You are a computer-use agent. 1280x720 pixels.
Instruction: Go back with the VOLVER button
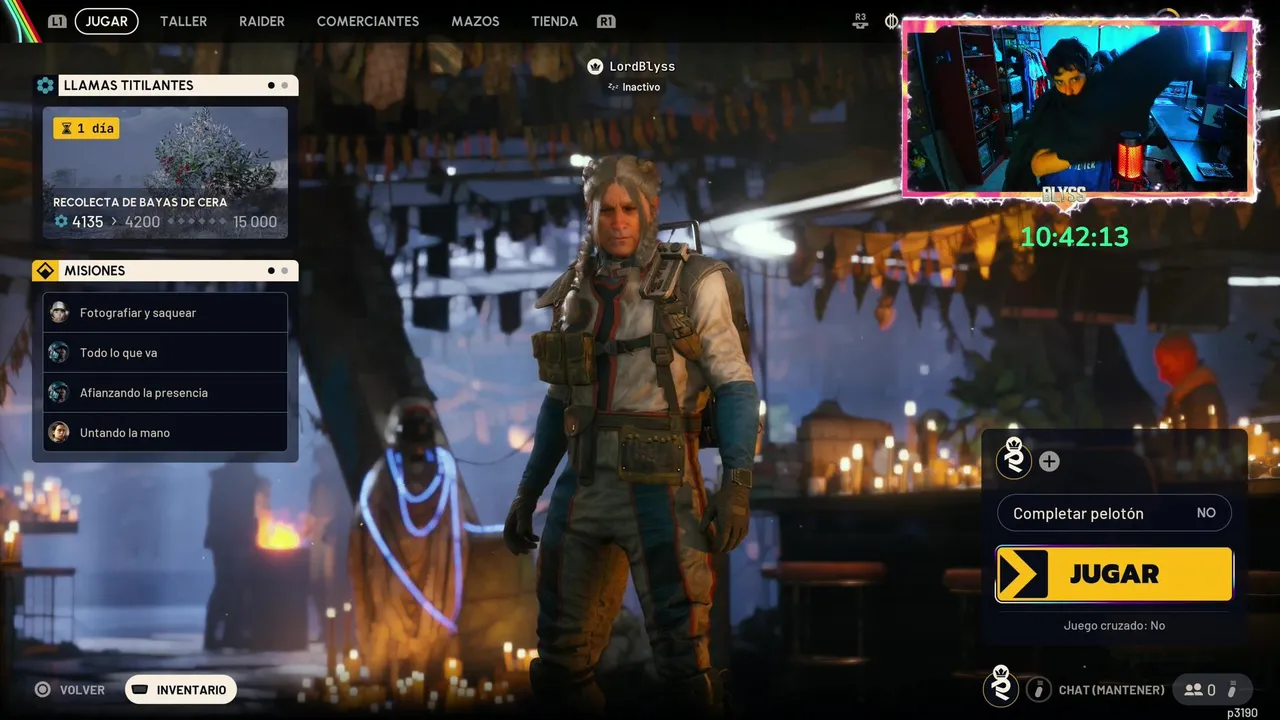70,690
